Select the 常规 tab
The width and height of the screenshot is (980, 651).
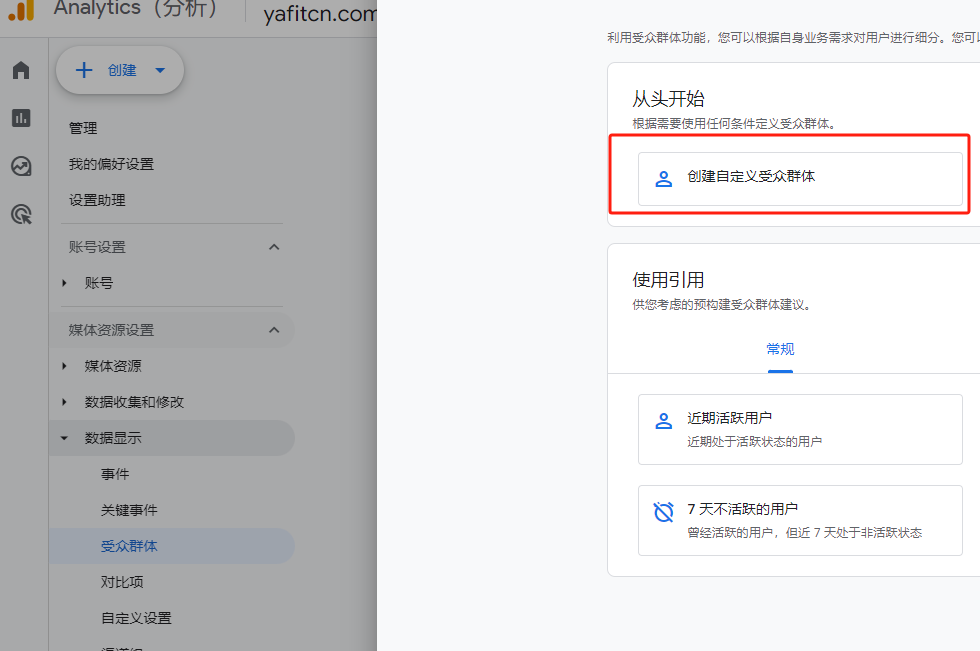pyautogui.click(x=780, y=349)
